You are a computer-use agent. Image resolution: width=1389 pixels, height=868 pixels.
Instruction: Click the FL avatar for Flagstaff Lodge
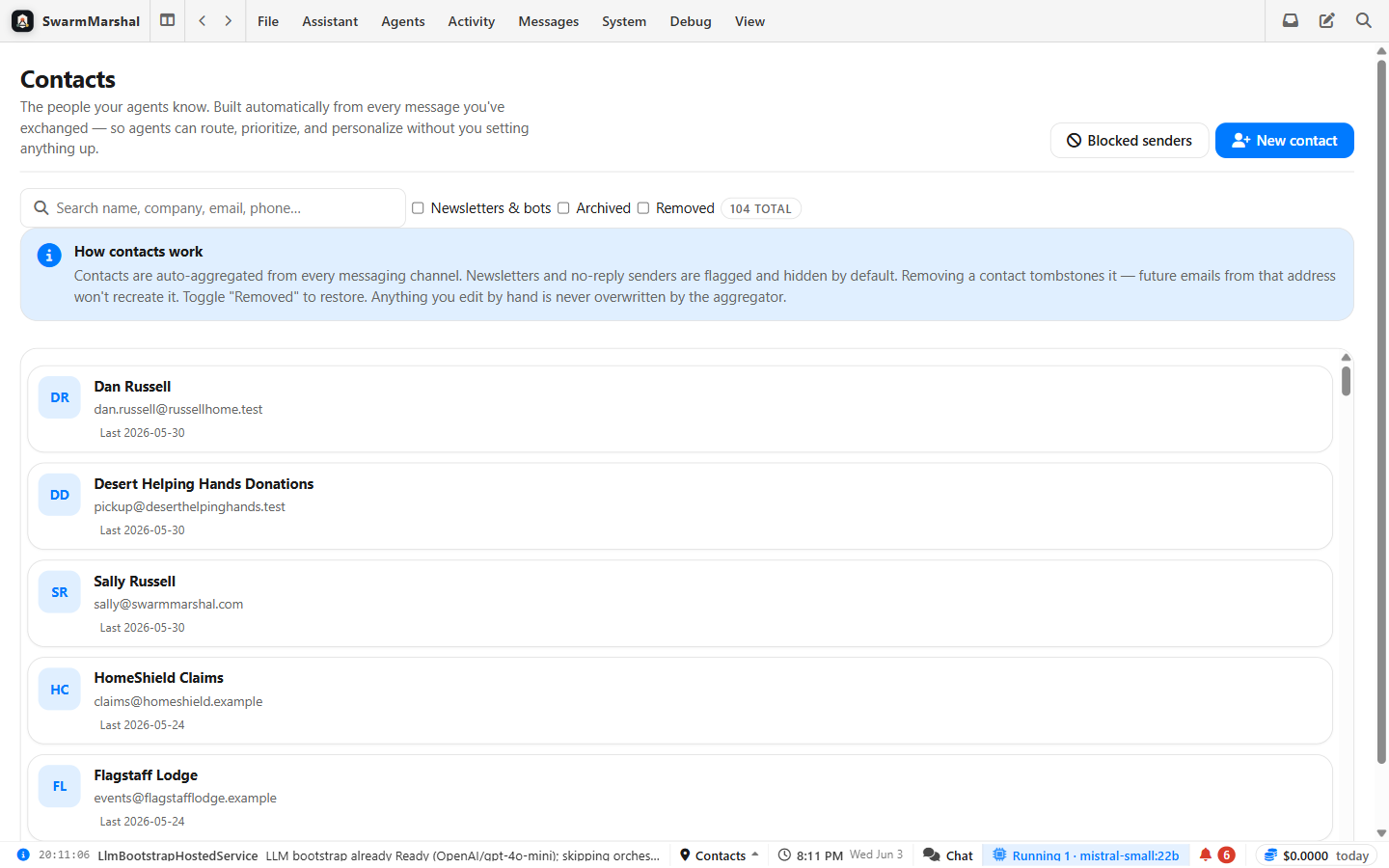tap(60, 786)
